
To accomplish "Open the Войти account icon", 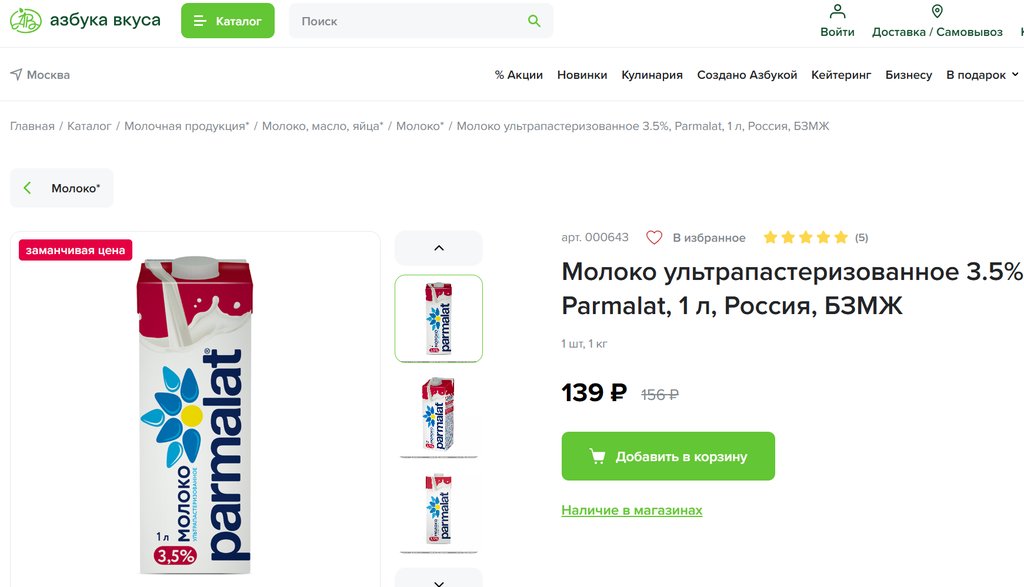I will pos(837,12).
